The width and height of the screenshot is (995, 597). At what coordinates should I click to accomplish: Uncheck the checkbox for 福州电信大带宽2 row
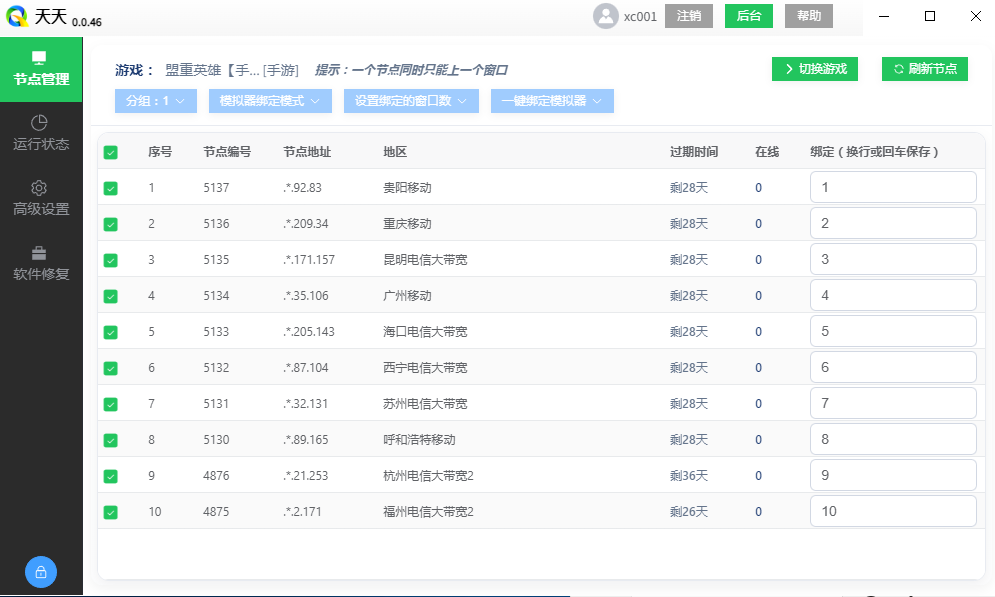pyautogui.click(x=111, y=512)
